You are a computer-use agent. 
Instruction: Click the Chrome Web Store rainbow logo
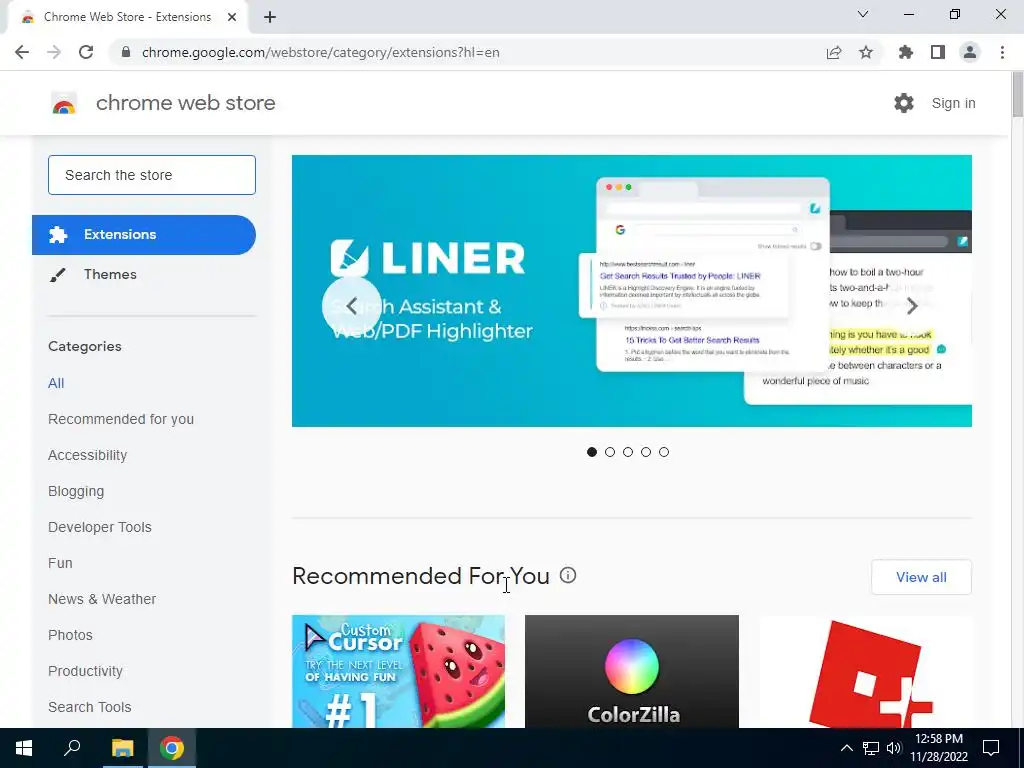(x=64, y=103)
